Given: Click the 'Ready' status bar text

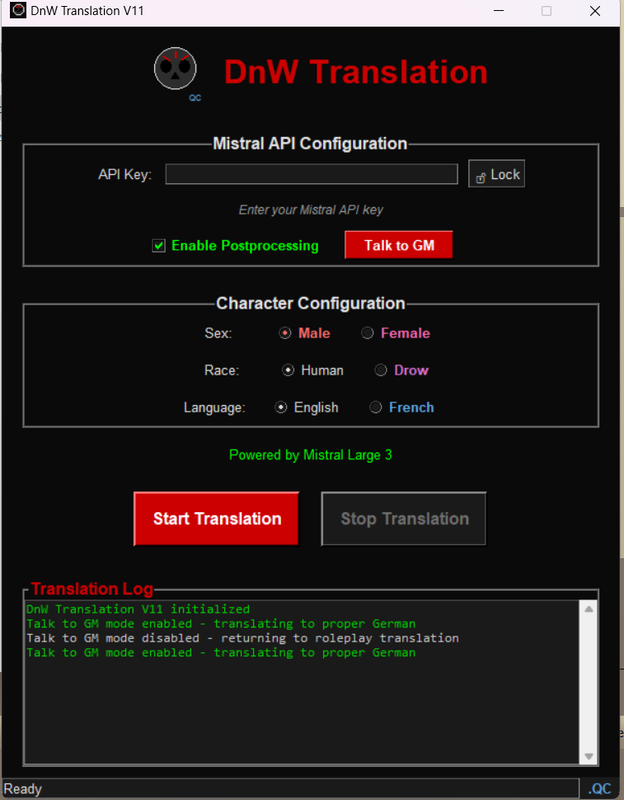Looking at the screenshot, I should [23, 789].
